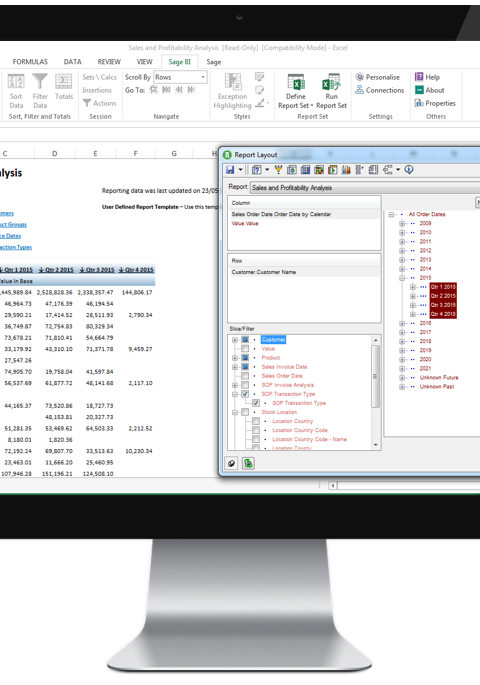Image resolution: width=480 pixels, height=685 pixels.
Task: Switch to the DATA ribbon tab
Action: pyautogui.click(x=73, y=62)
